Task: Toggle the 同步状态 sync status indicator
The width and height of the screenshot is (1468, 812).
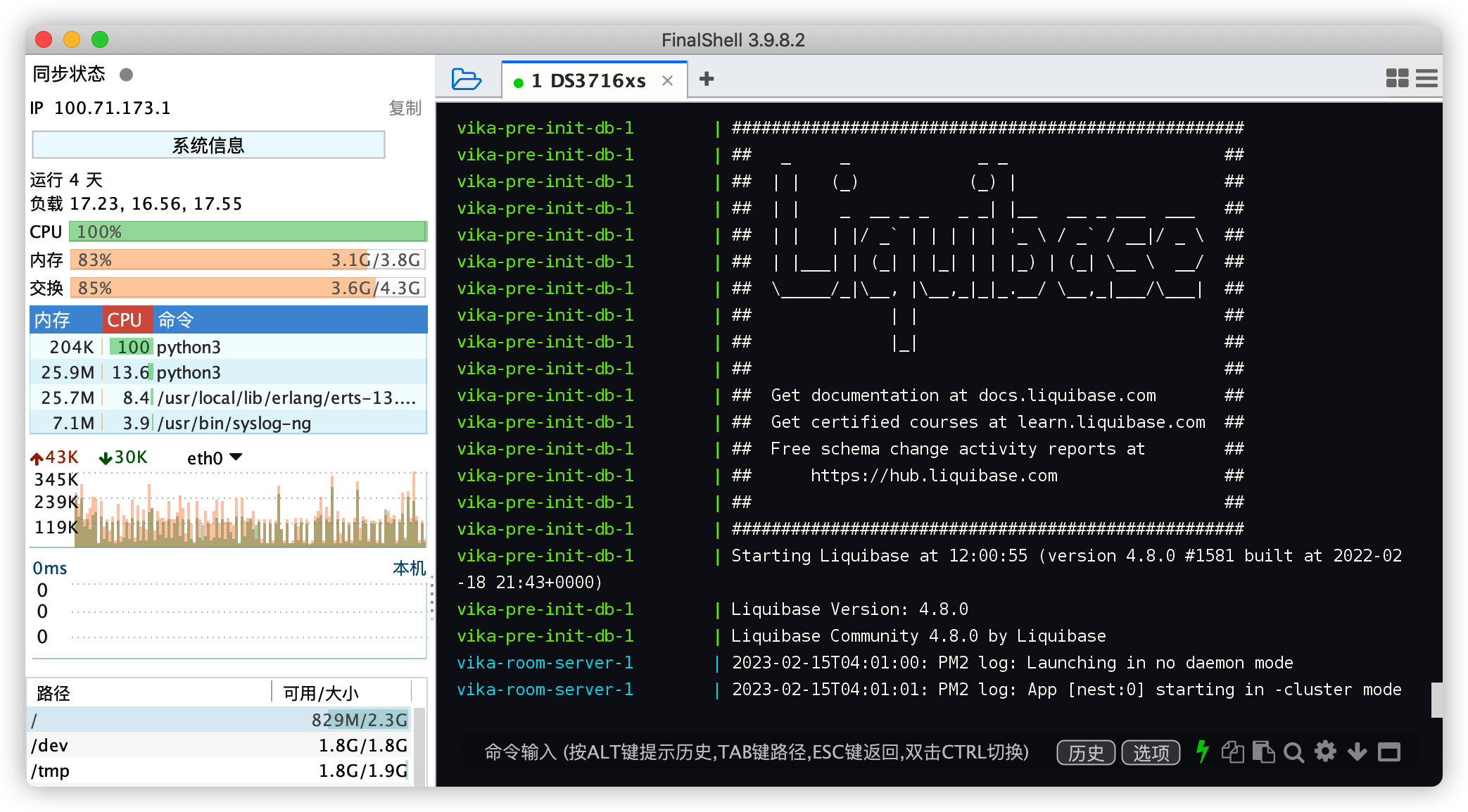Action: click(127, 75)
